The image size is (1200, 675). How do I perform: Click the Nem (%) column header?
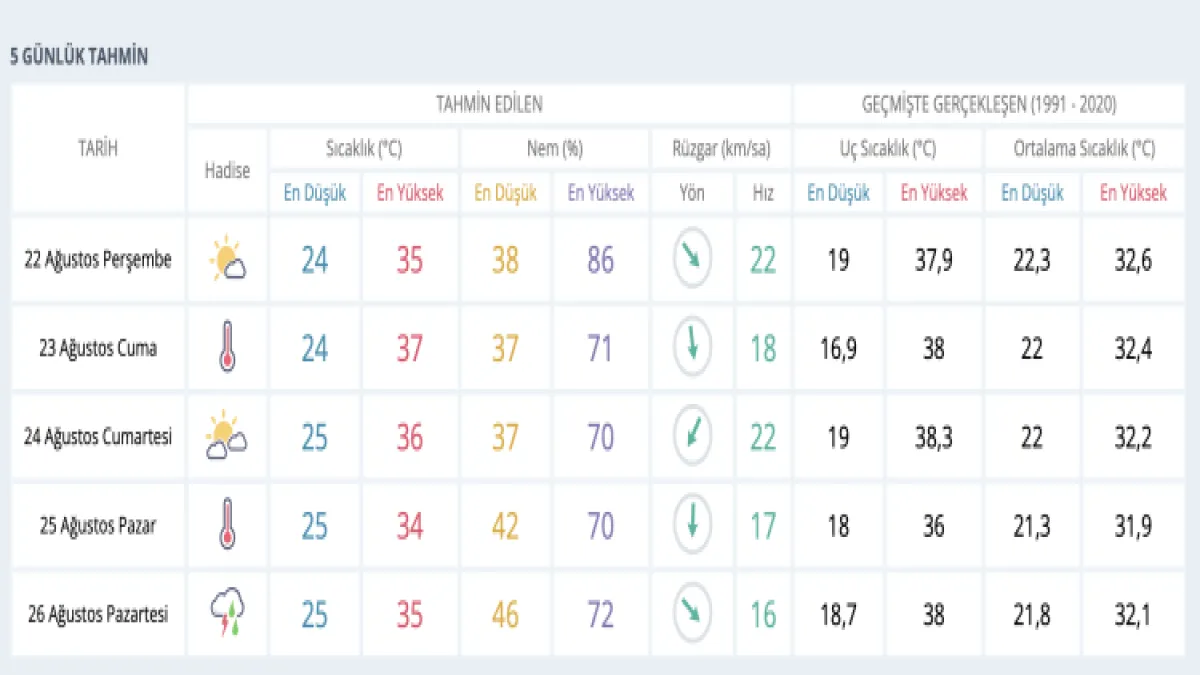click(x=554, y=149)
